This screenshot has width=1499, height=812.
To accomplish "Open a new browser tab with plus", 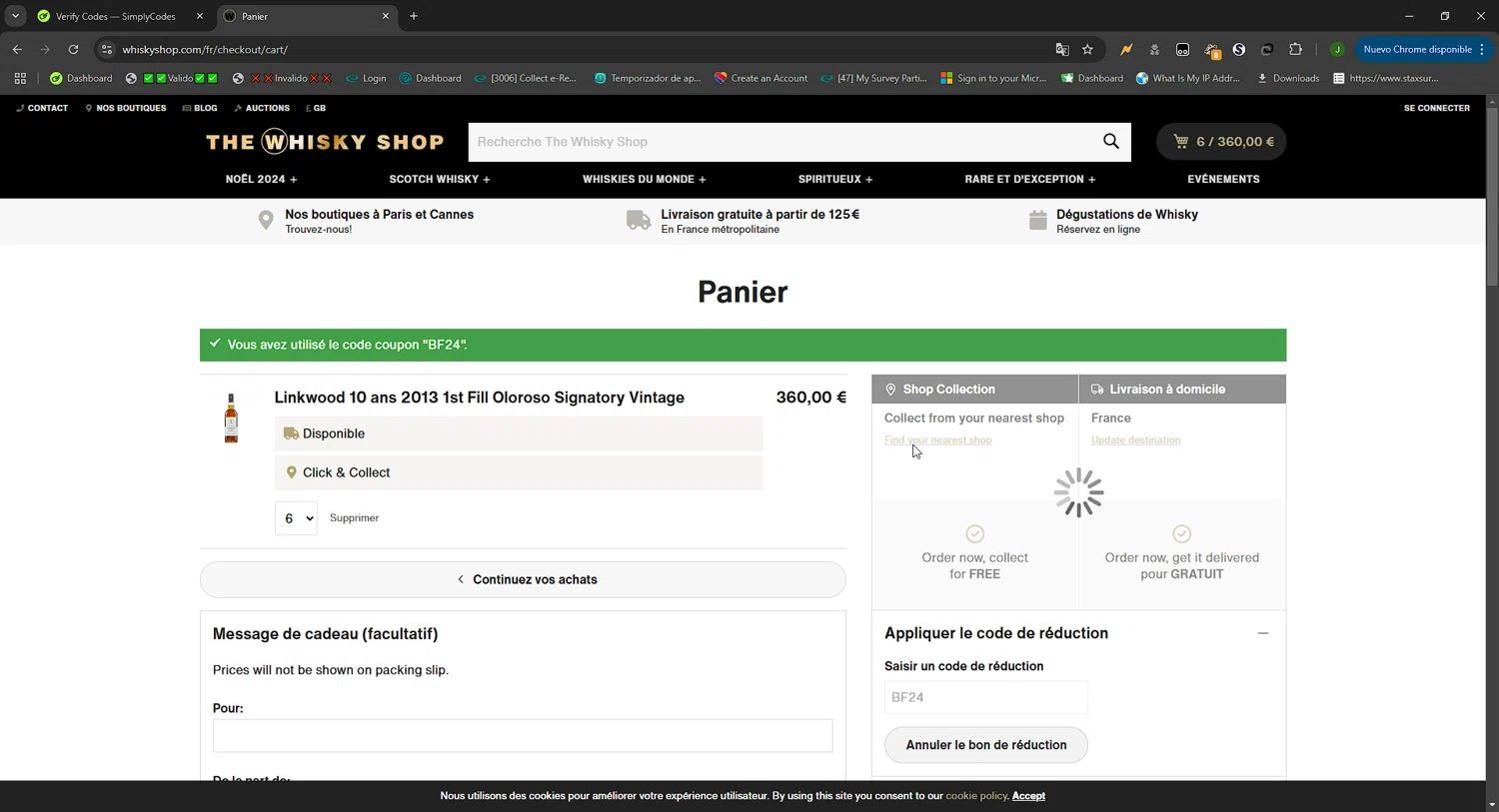I will coord(414,16).
